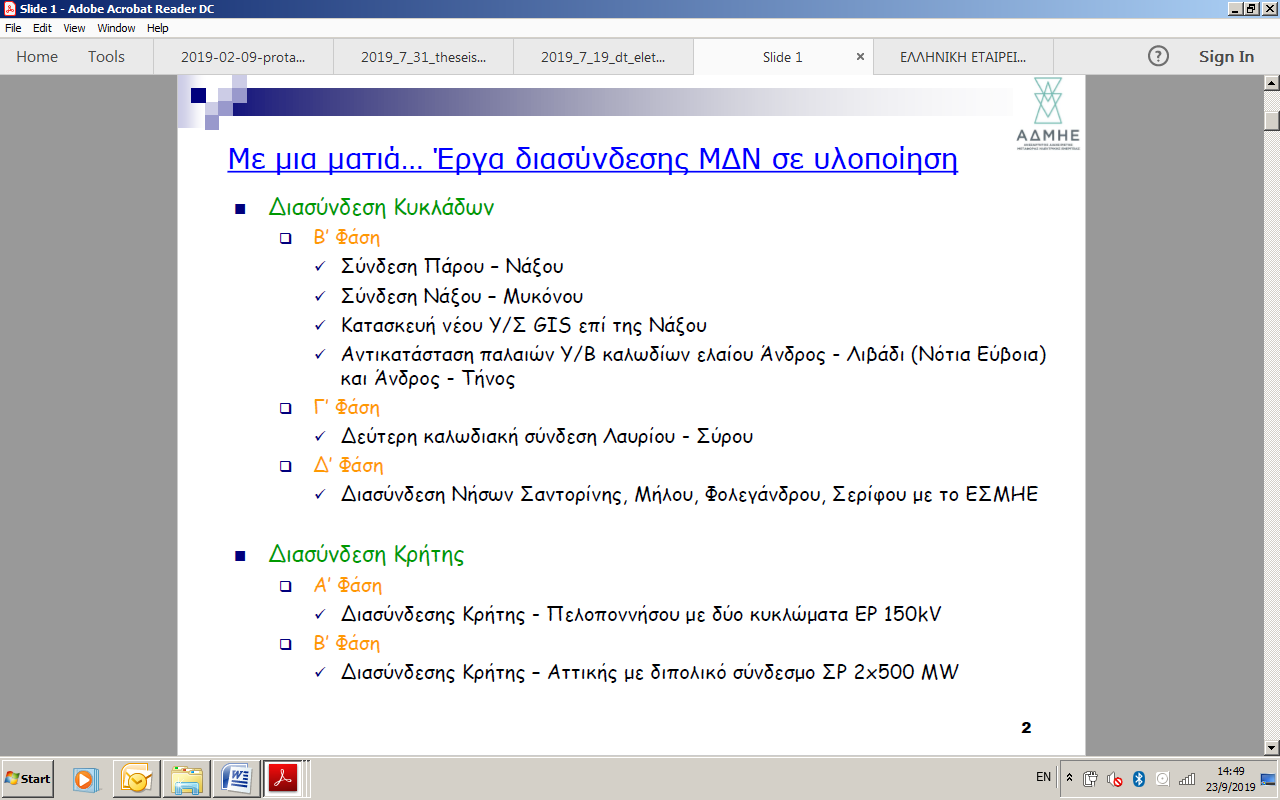Screen dimensions: 1280x800
Task: Click the page number 2 on slide
Action: [x=1026, y=728]
